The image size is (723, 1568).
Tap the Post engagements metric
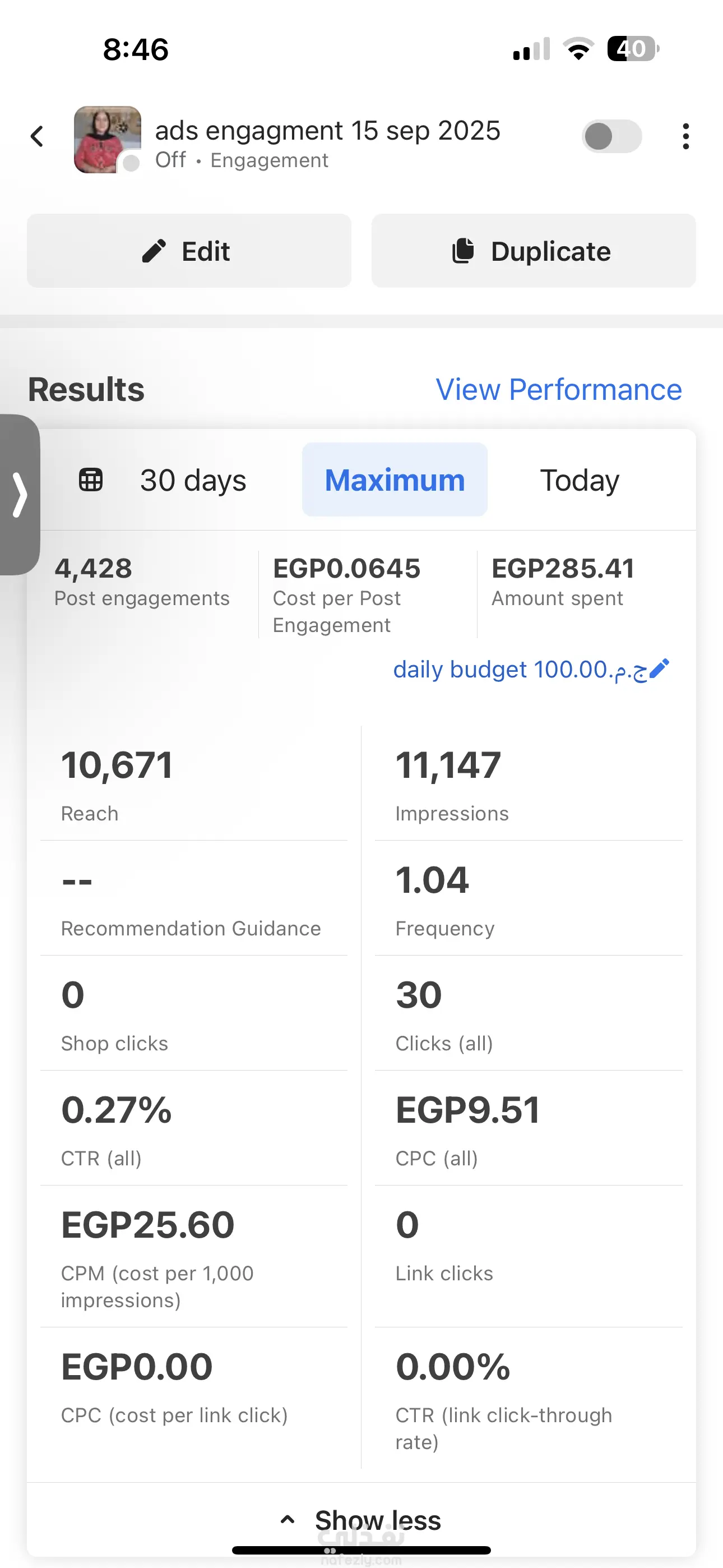pyautogui.click(x=142, y=582)
